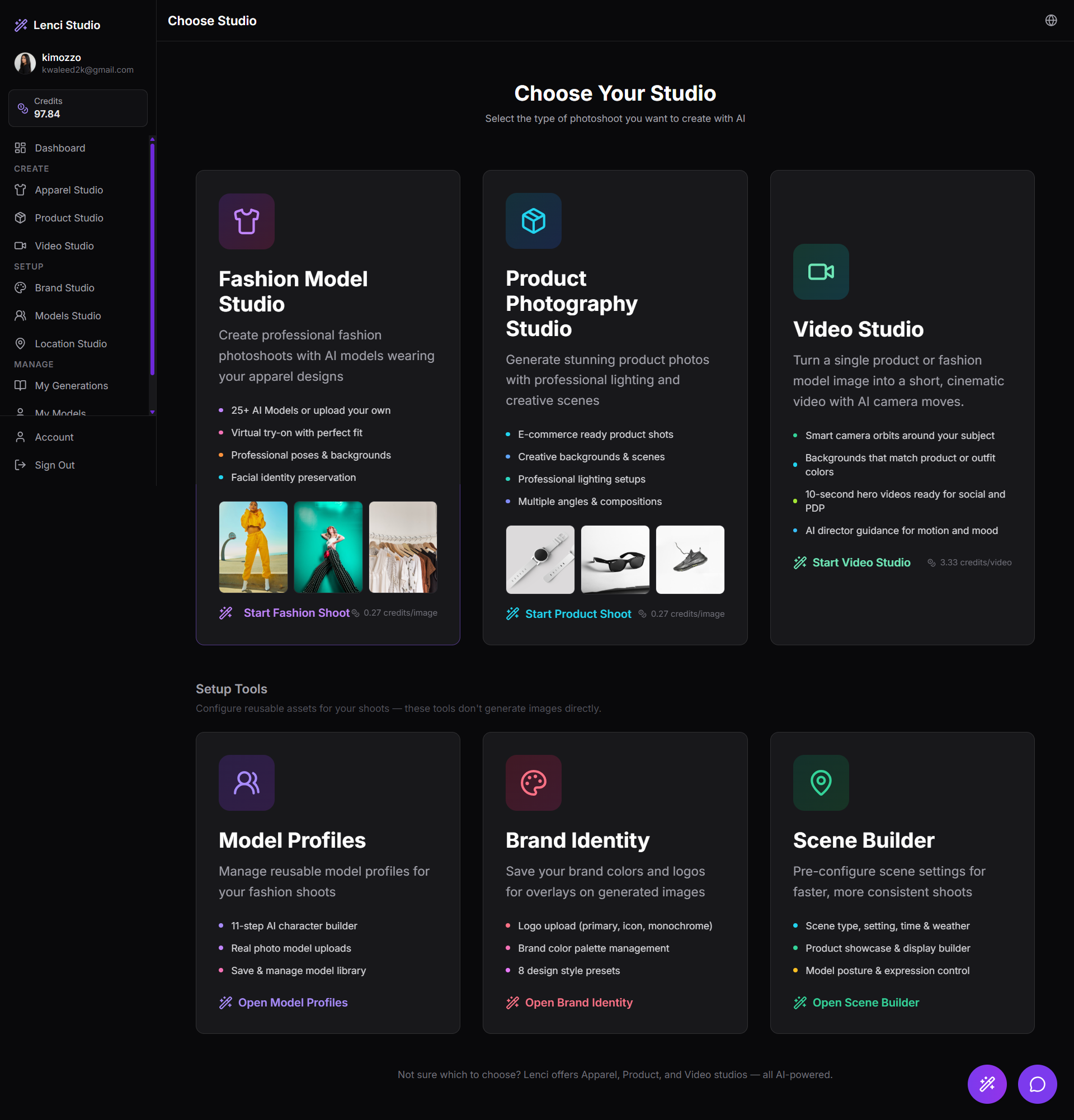Screen dimensions: 1074x1120
Task: Click the Scene Builder location pin icon
Action: (x=820, y=782)
